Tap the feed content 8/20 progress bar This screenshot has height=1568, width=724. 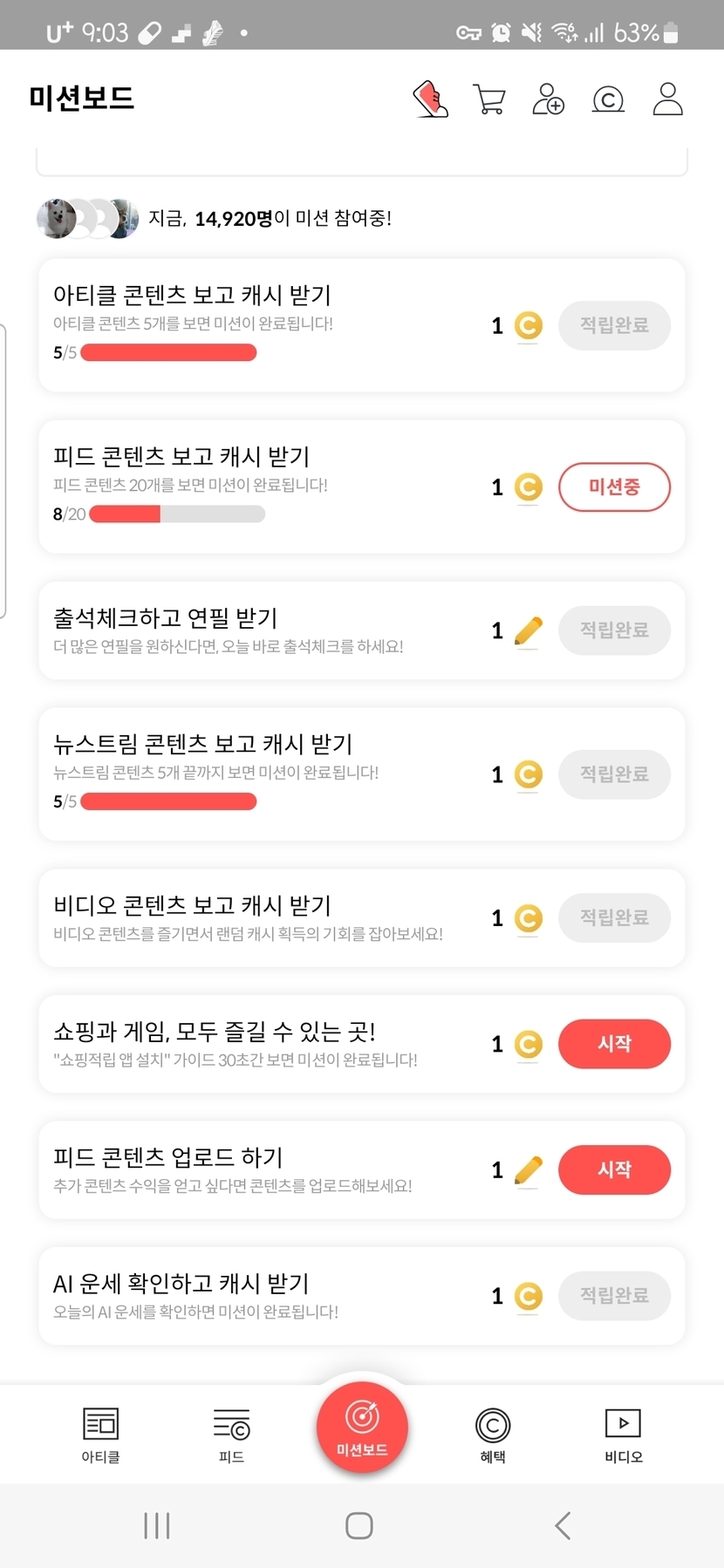coord(177,515)
